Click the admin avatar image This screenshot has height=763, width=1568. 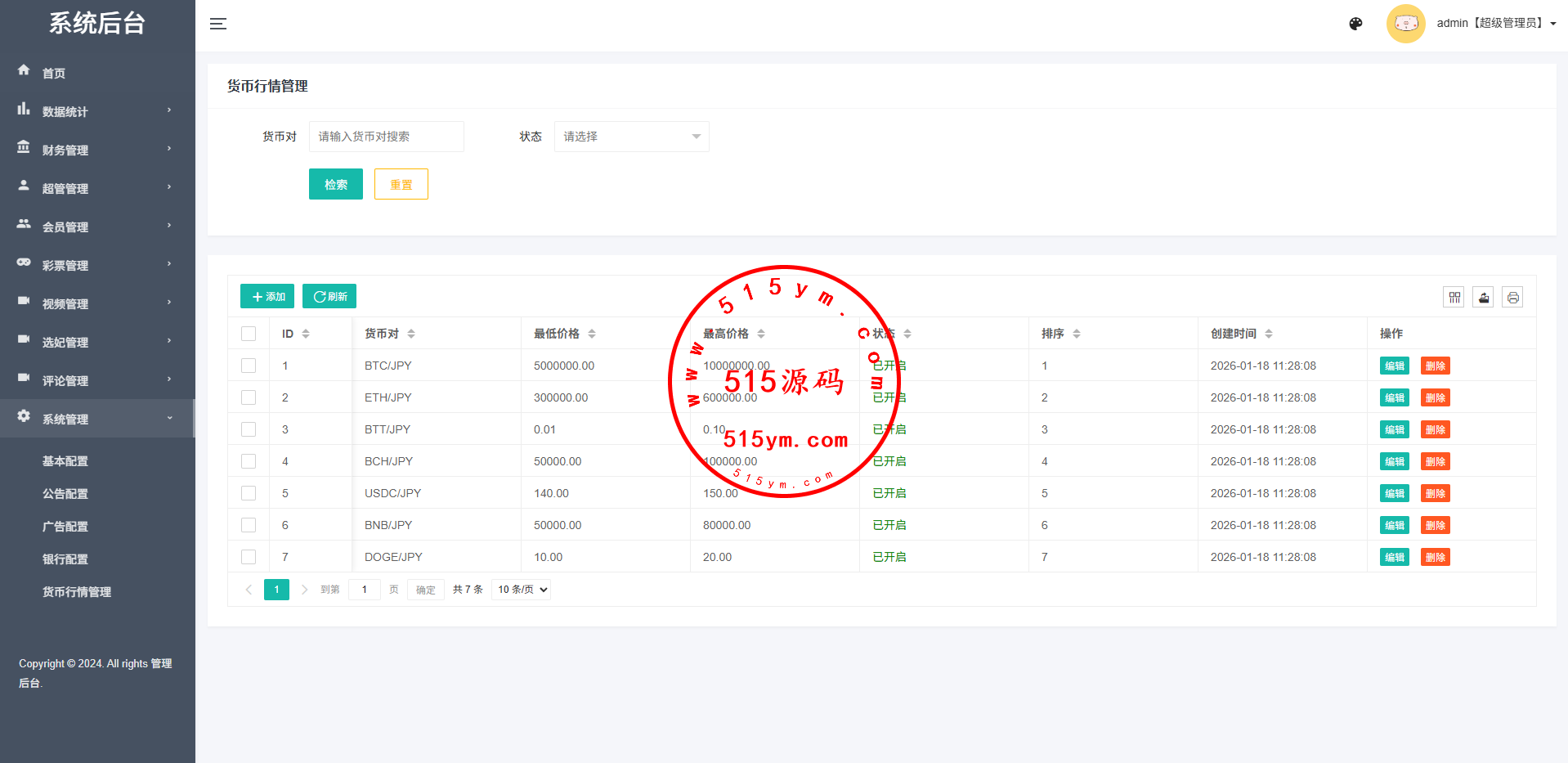(1405, 24)
